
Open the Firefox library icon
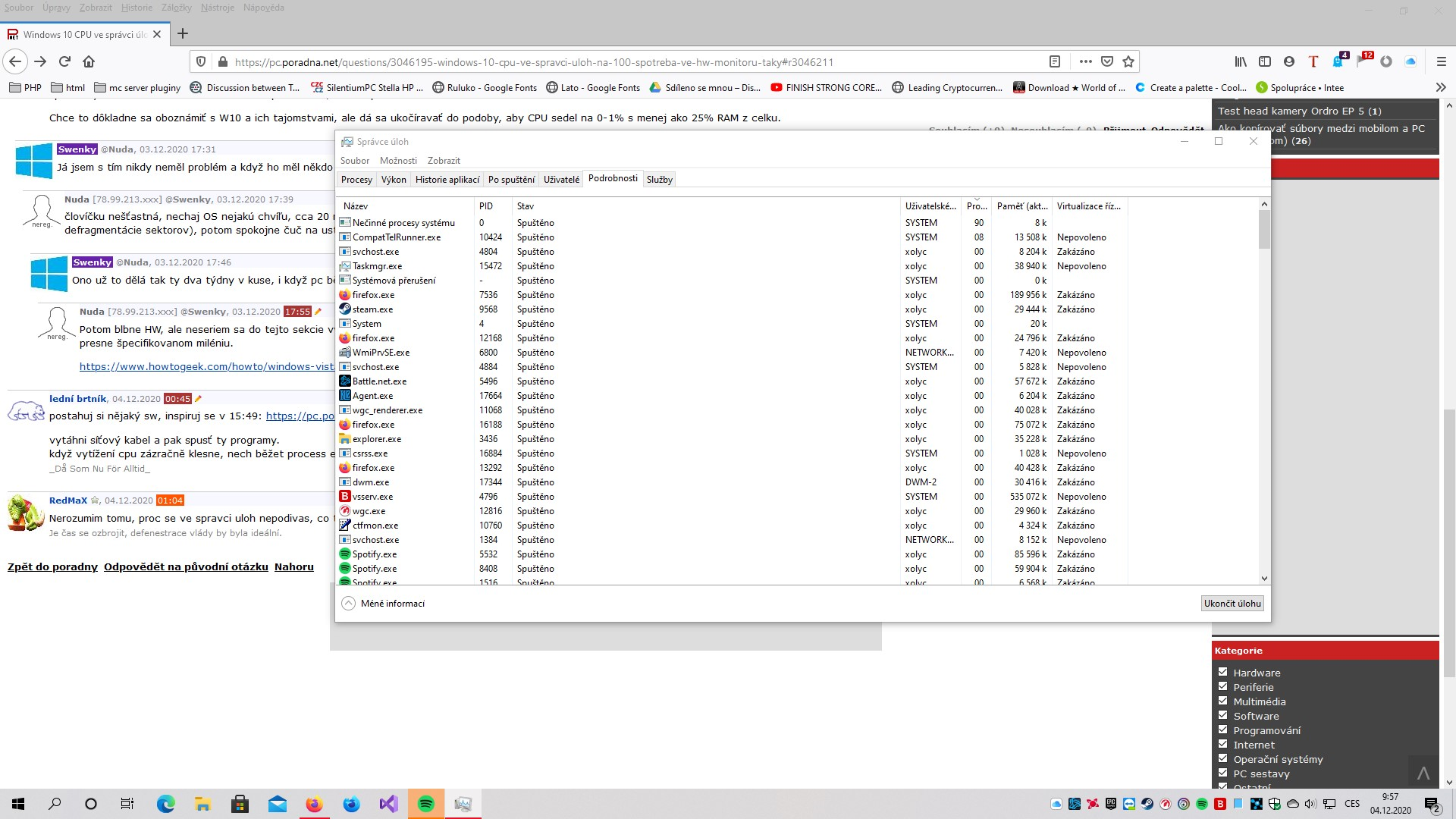tap(1241, 61)
